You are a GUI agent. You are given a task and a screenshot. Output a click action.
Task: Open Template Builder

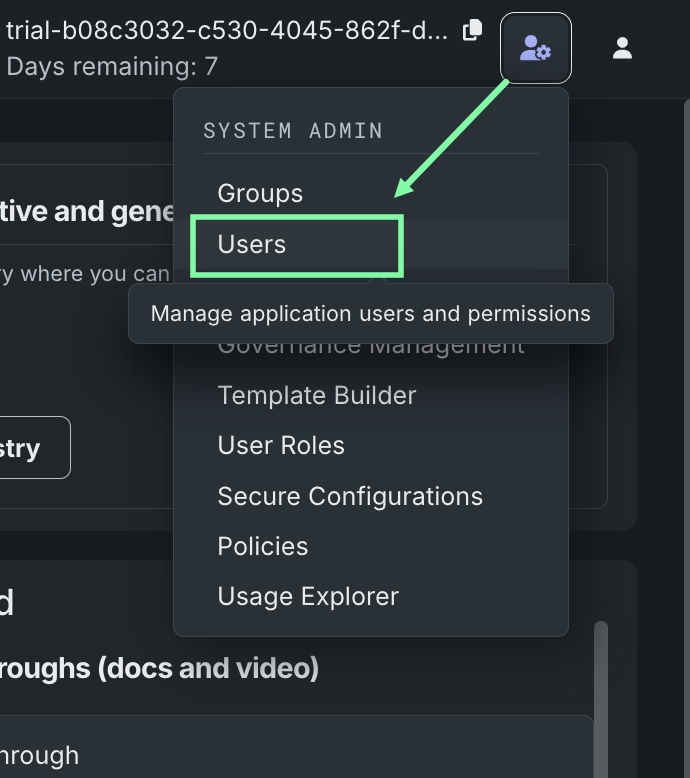[316, 395]
